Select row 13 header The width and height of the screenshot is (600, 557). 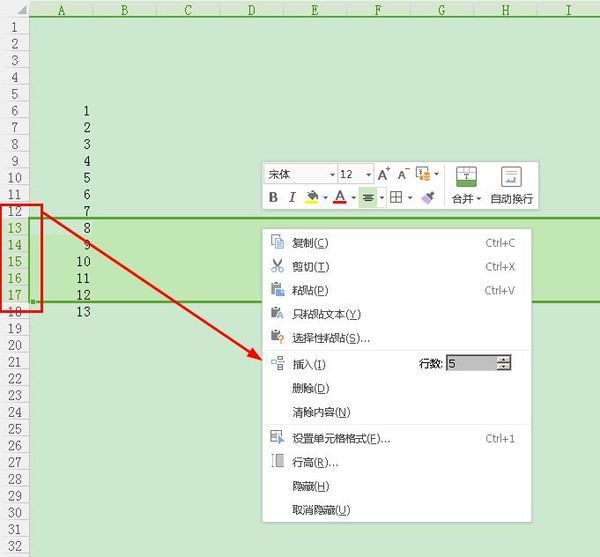[x=15, y=228]
